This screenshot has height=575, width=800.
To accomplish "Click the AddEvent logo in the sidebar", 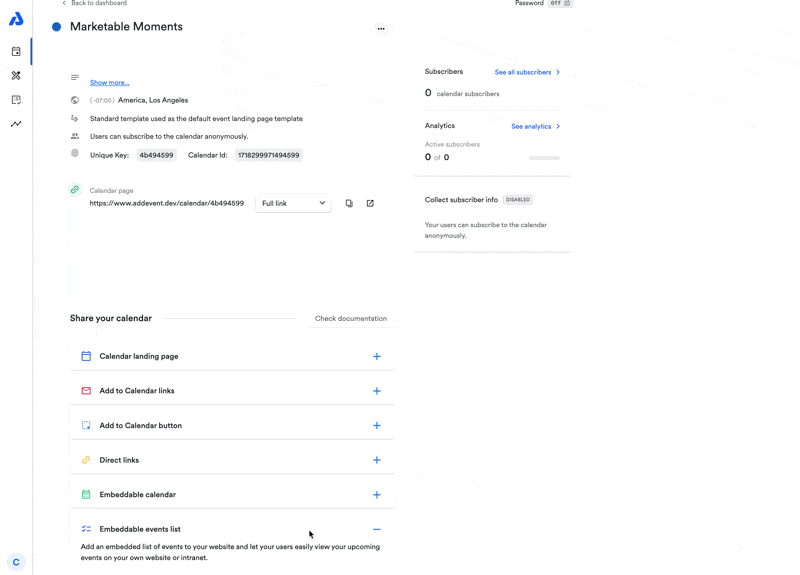I will click(x=16, y=19).
